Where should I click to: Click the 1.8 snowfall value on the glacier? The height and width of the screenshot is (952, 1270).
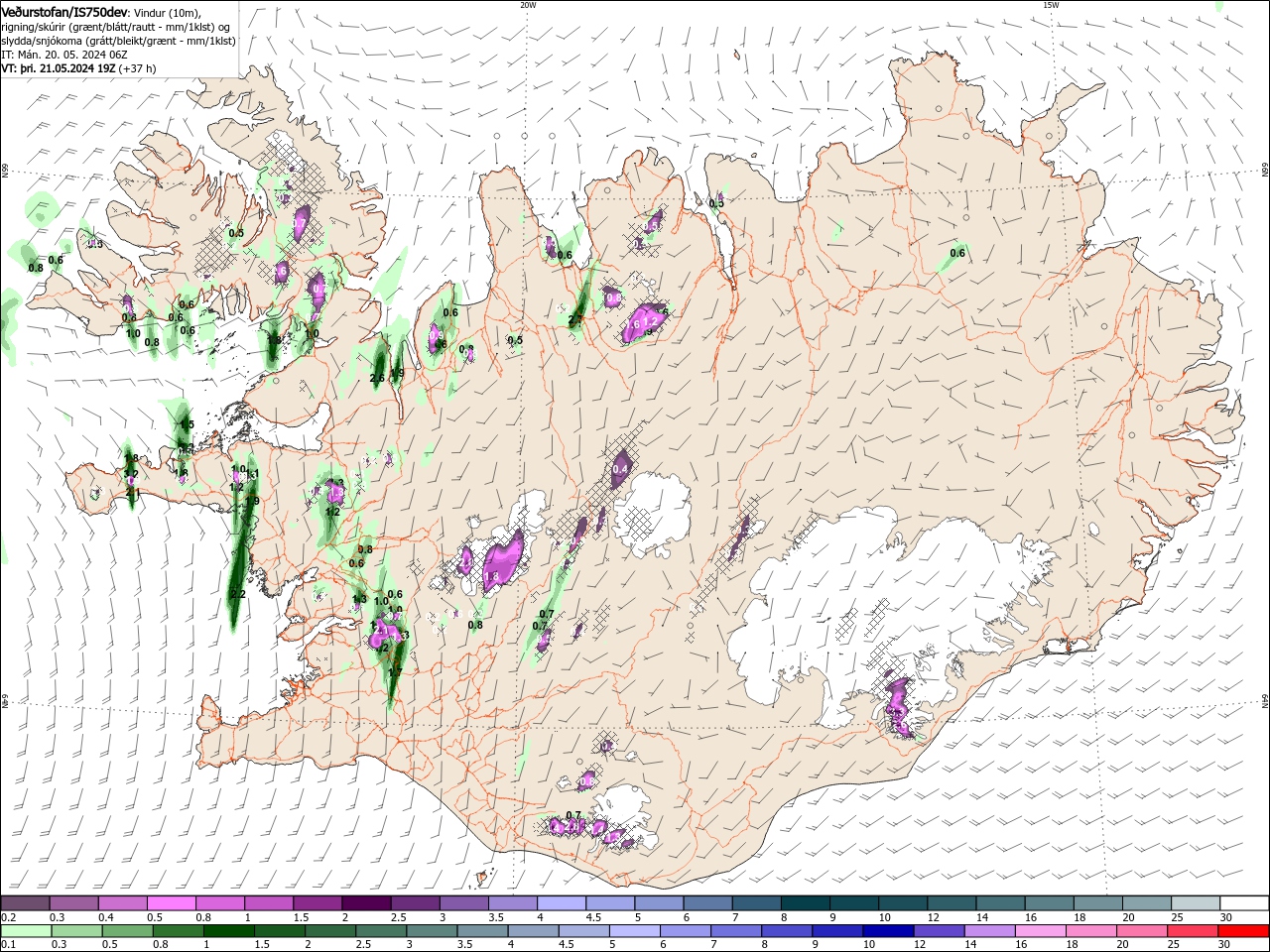pos(491,576)
